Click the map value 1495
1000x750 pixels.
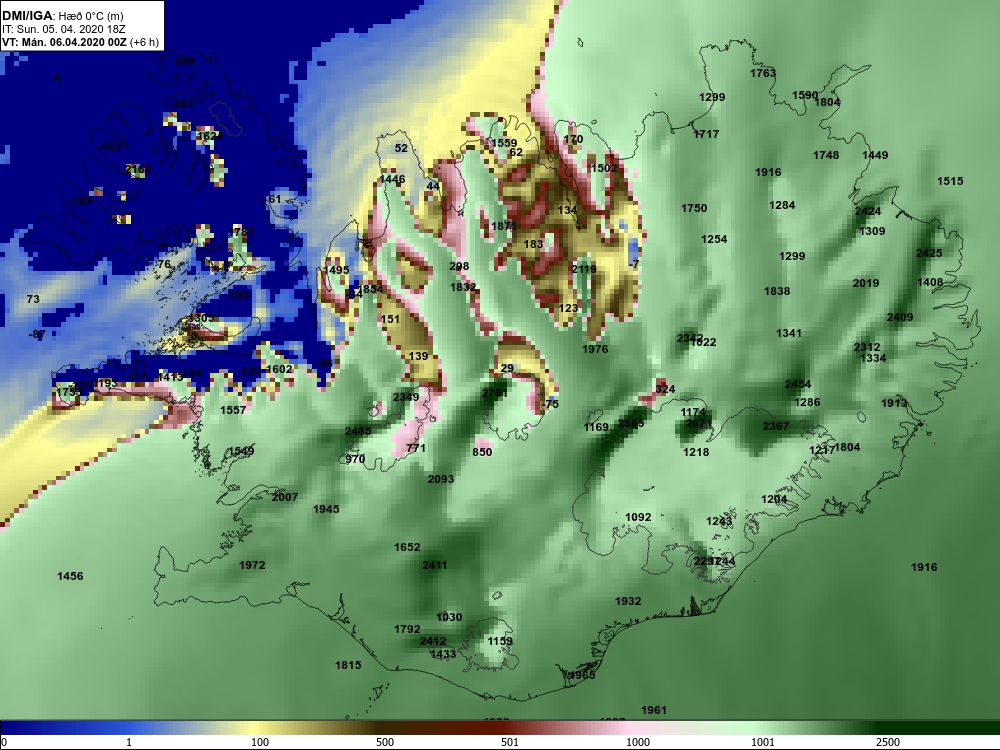pyautogui.click(x=336, y=270)
